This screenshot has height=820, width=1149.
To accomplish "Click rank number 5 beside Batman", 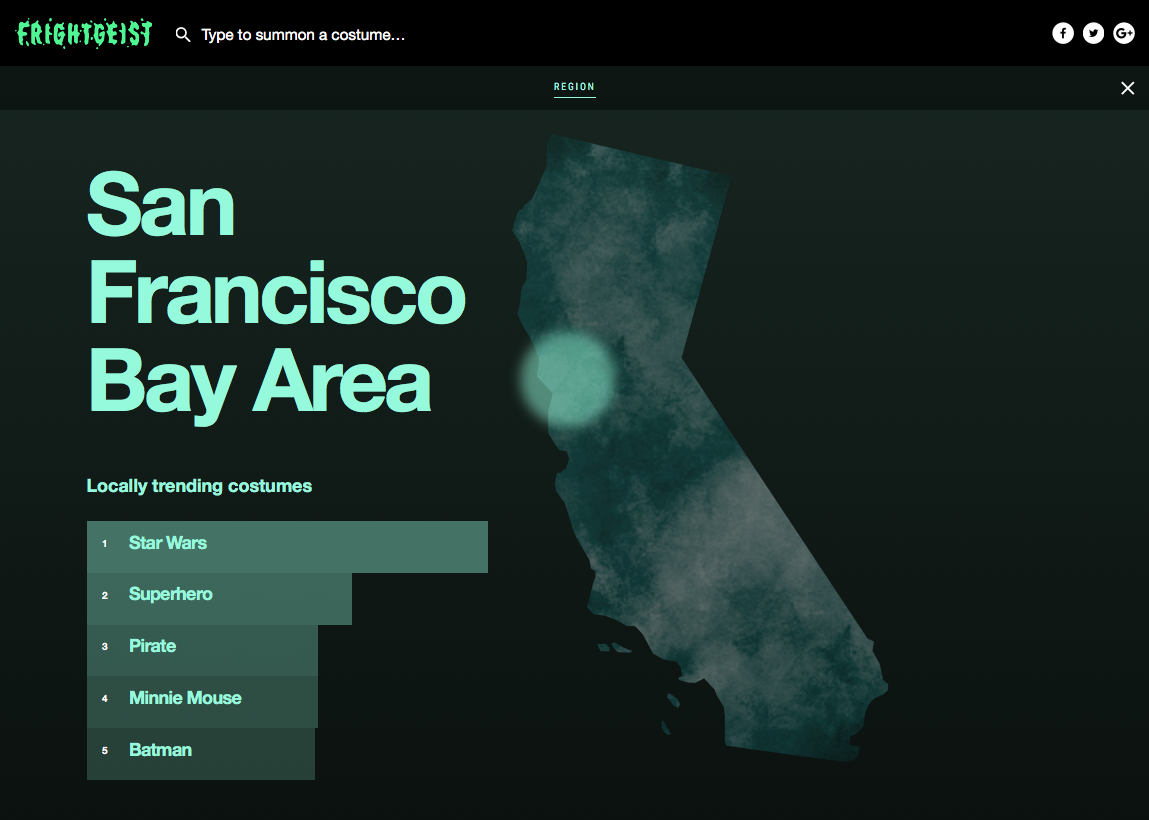I will point(104,751).
